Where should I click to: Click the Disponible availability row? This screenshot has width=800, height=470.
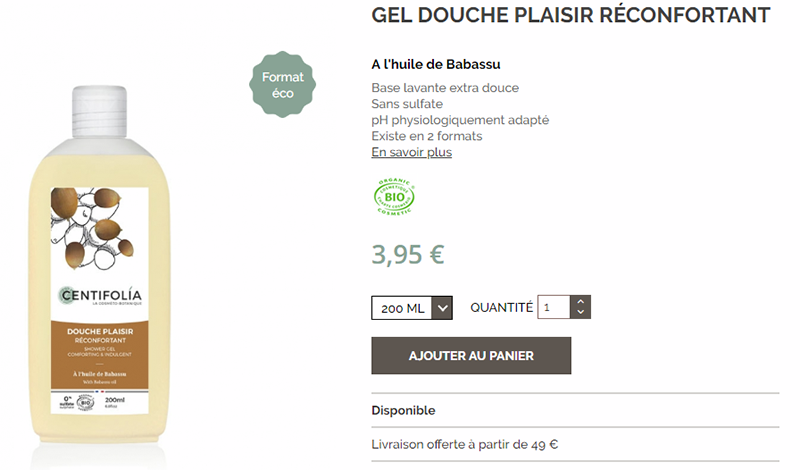tap(575, 410)
